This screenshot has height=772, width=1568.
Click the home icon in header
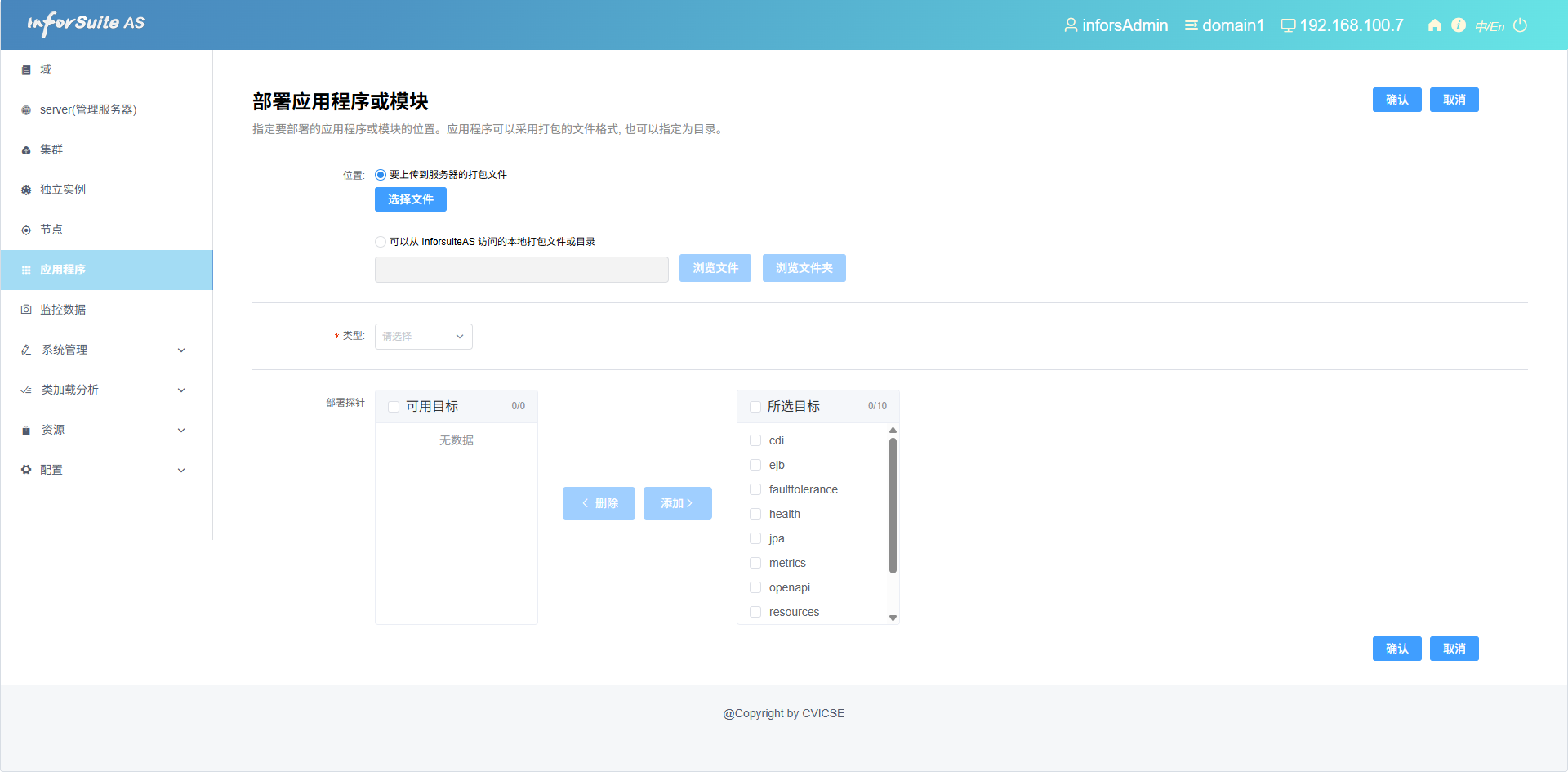1434,25
